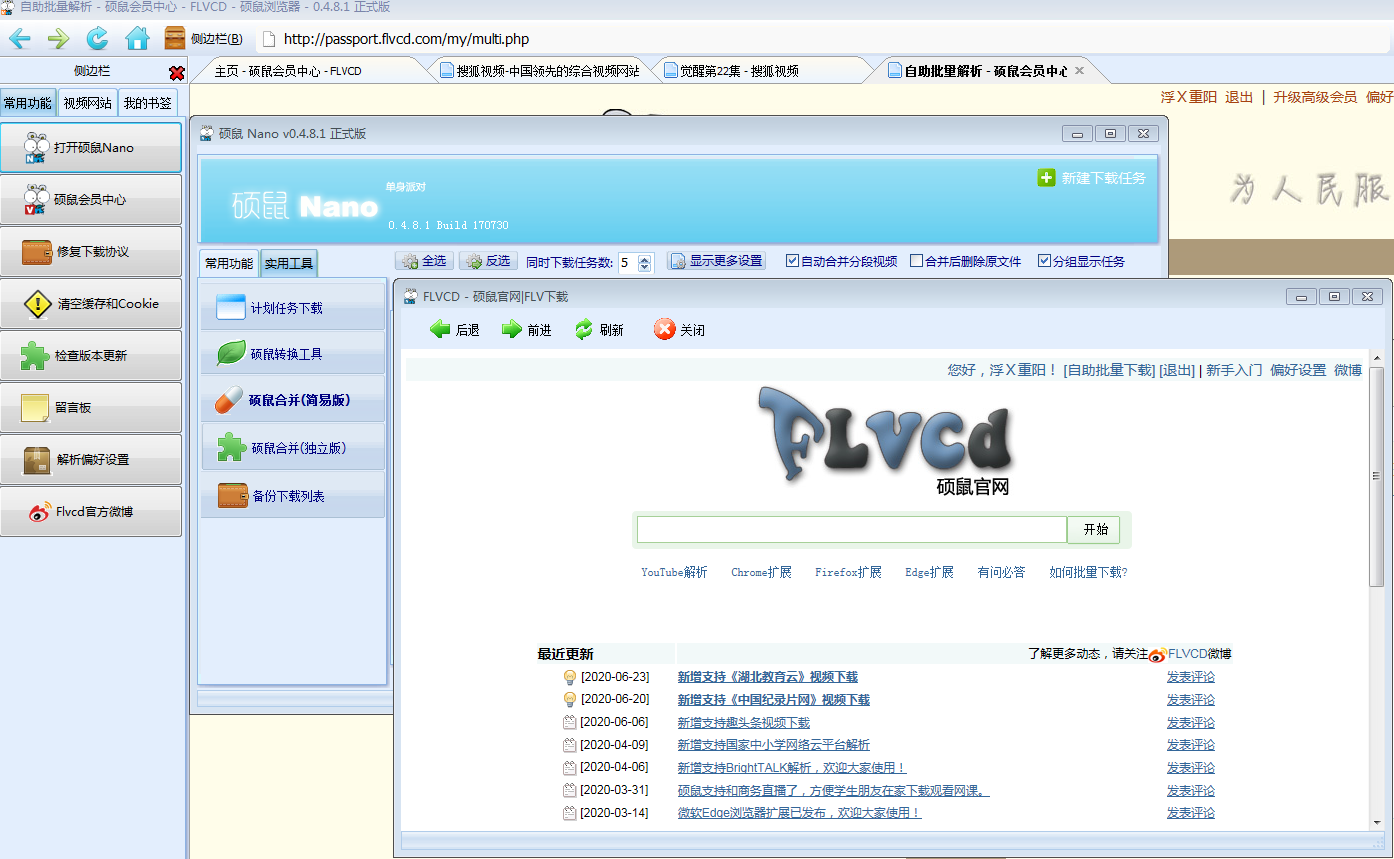Viewport: 1394px width, 859px height.
Task: Click the FLVCD search input box
Action: point(852,529)
